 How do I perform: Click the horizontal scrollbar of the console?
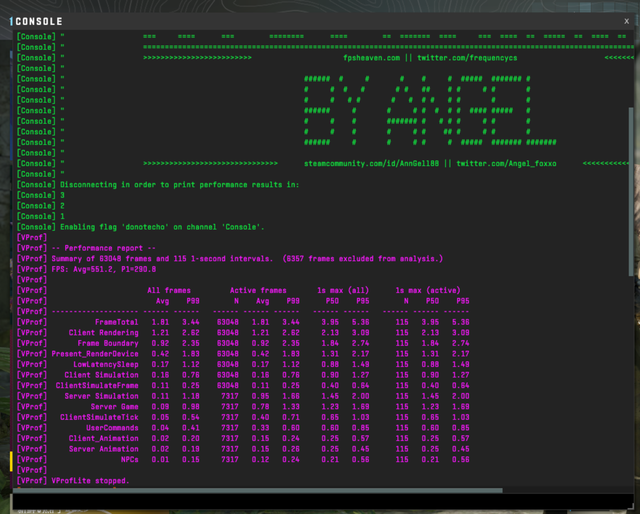point(258,490)
